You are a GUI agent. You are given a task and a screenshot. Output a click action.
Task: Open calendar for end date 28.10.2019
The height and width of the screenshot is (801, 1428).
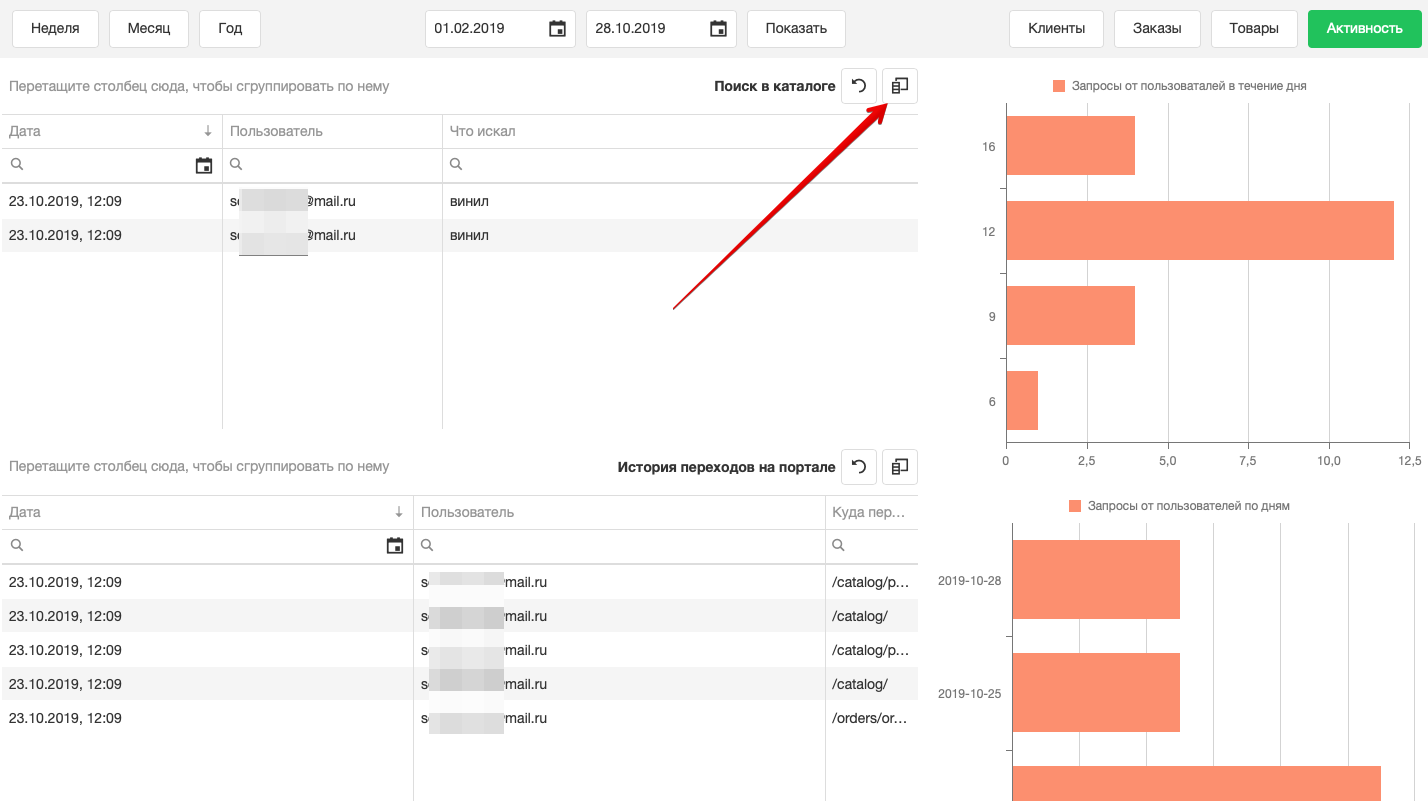coord(718,29)
